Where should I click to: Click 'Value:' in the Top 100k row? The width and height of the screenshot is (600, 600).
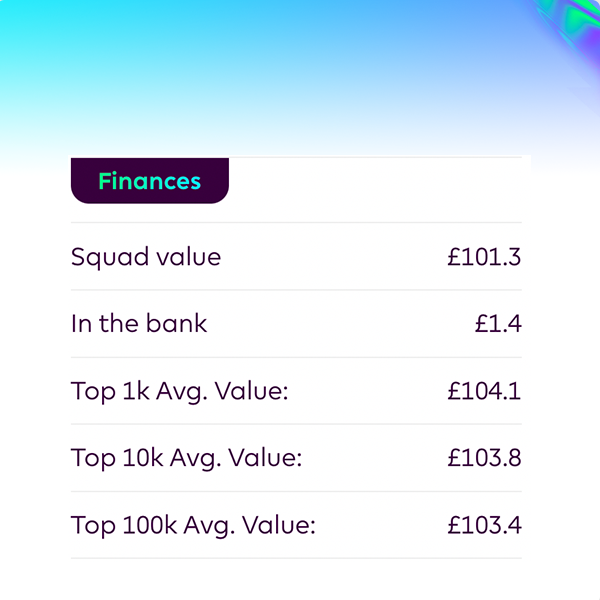click(279, 525)
